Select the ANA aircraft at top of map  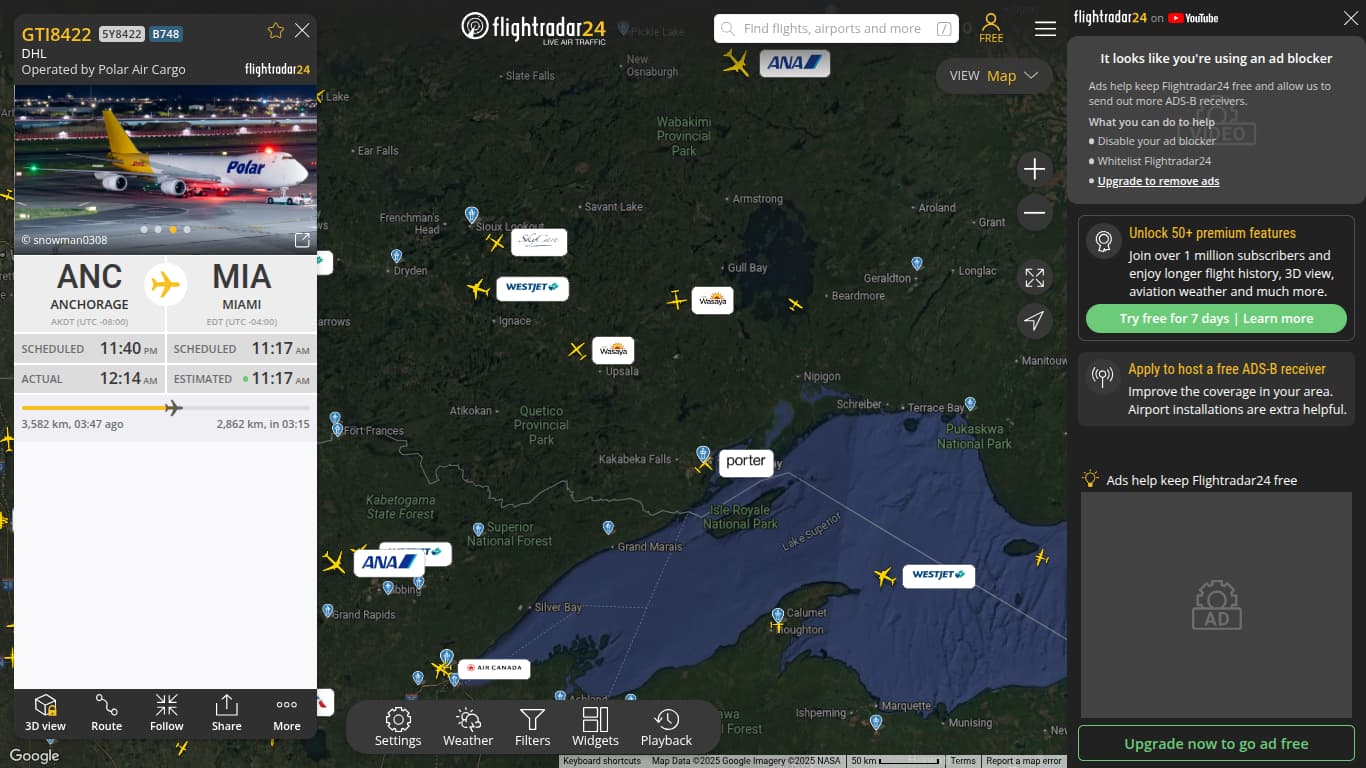tap(736, 63)
